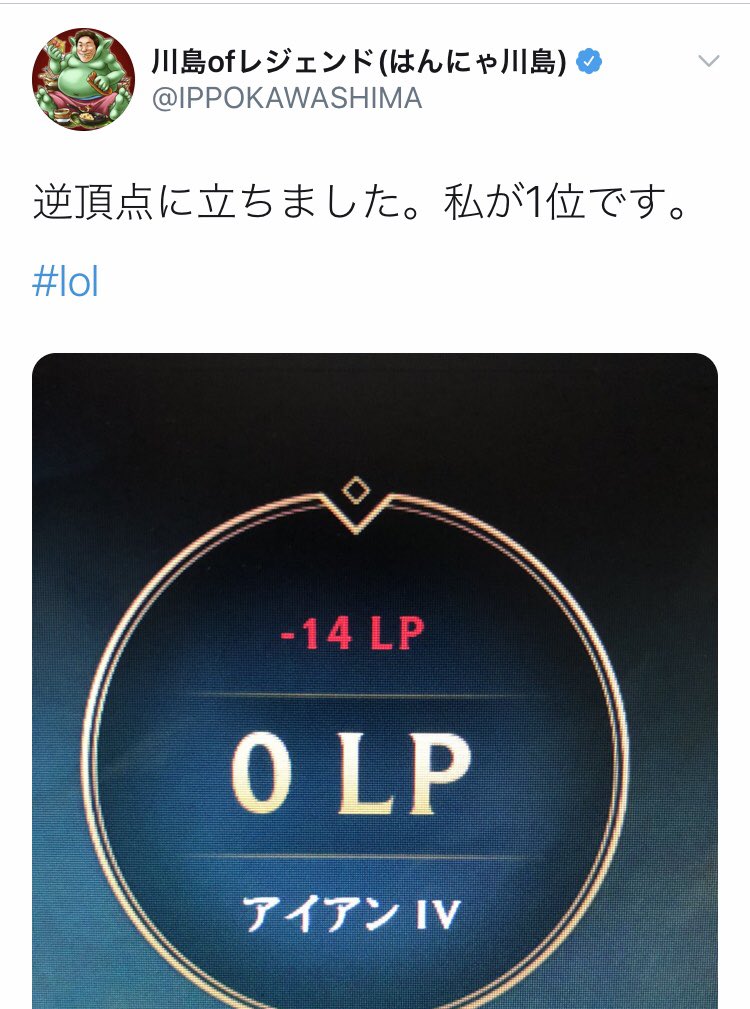Click the diamond ornament atop the ring

[x=355, y=491]
